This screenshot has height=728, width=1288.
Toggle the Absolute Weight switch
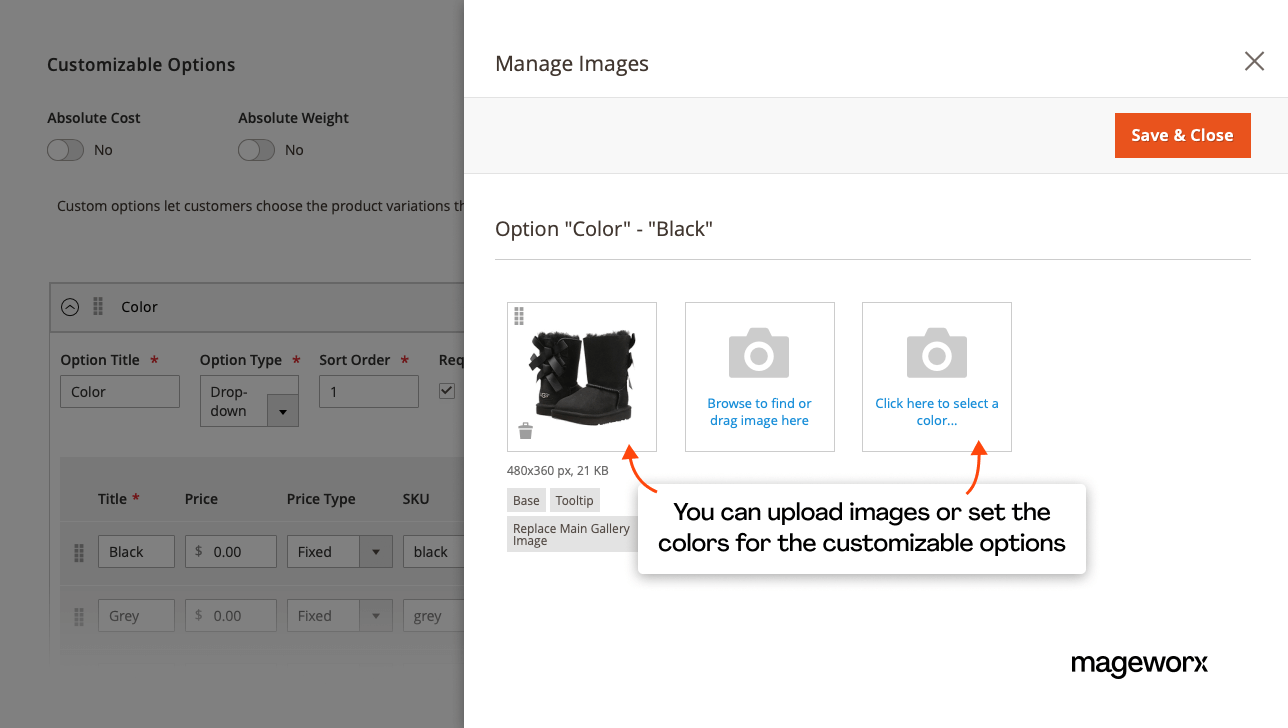(256, 150)
